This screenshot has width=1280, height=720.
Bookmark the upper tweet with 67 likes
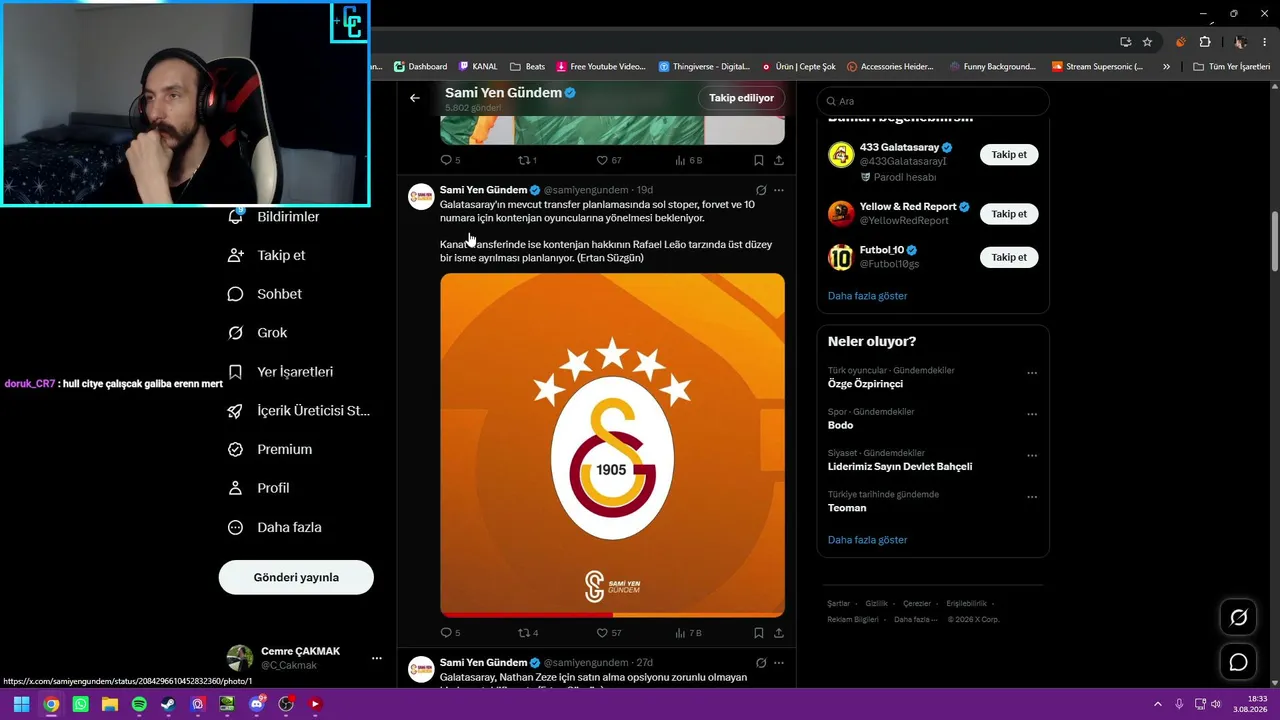click(759, 160)
